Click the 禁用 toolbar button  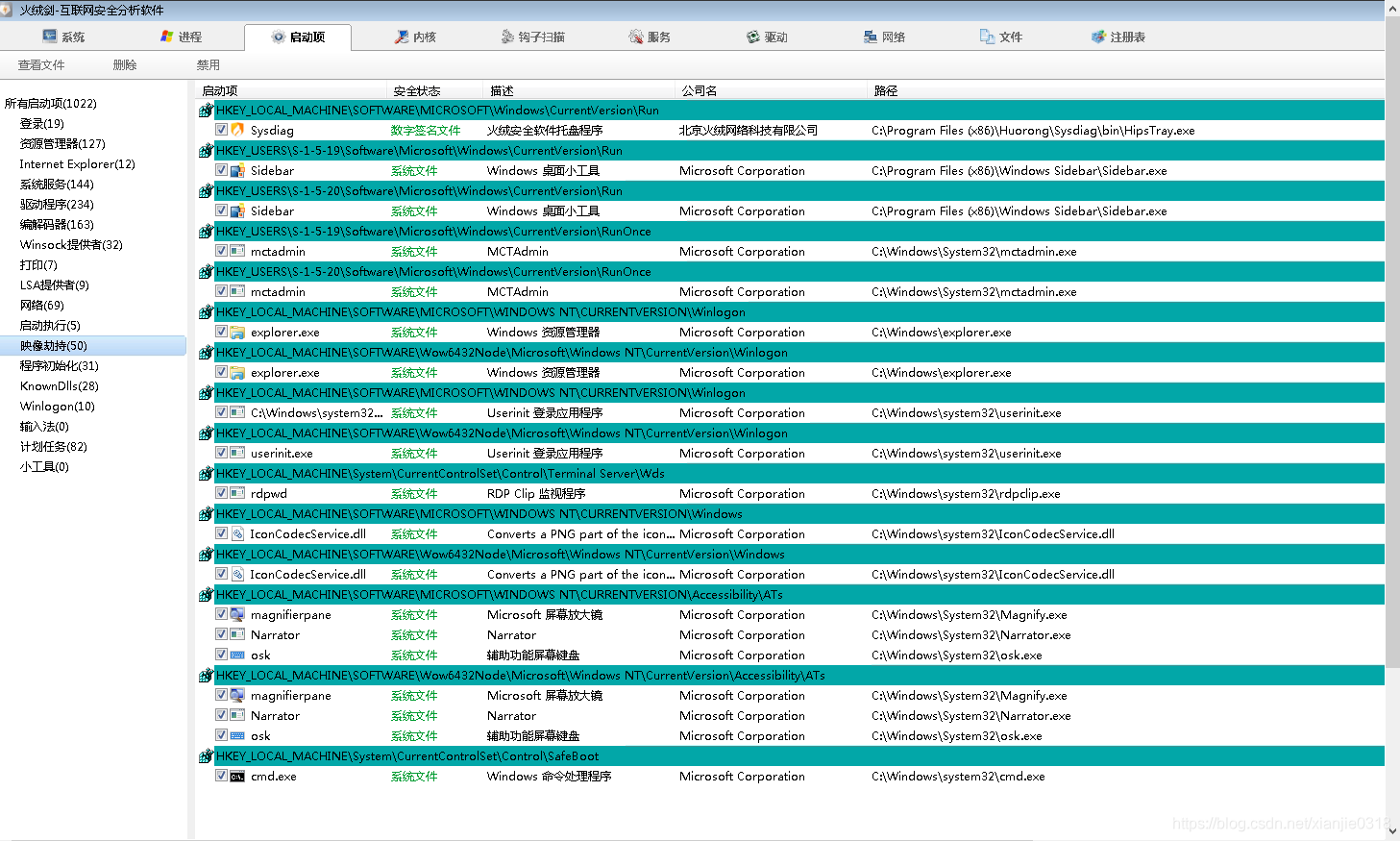coord(209,65)
